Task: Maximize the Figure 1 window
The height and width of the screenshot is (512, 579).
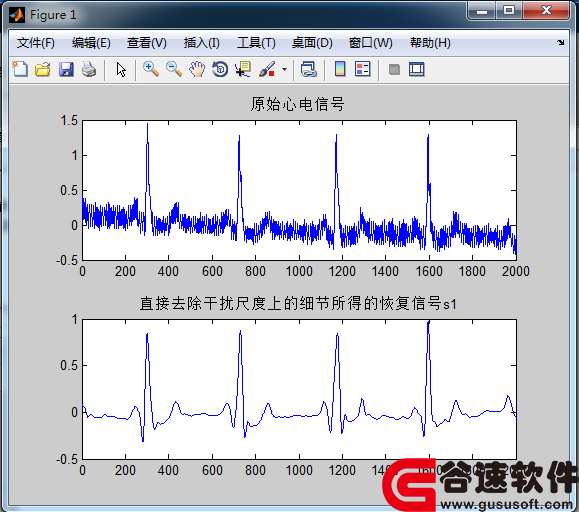Action: coord(508,11)
